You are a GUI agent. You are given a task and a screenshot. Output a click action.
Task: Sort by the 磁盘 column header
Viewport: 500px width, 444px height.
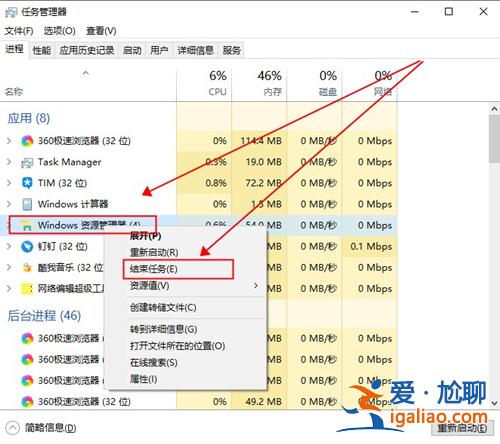pos(314,83)
